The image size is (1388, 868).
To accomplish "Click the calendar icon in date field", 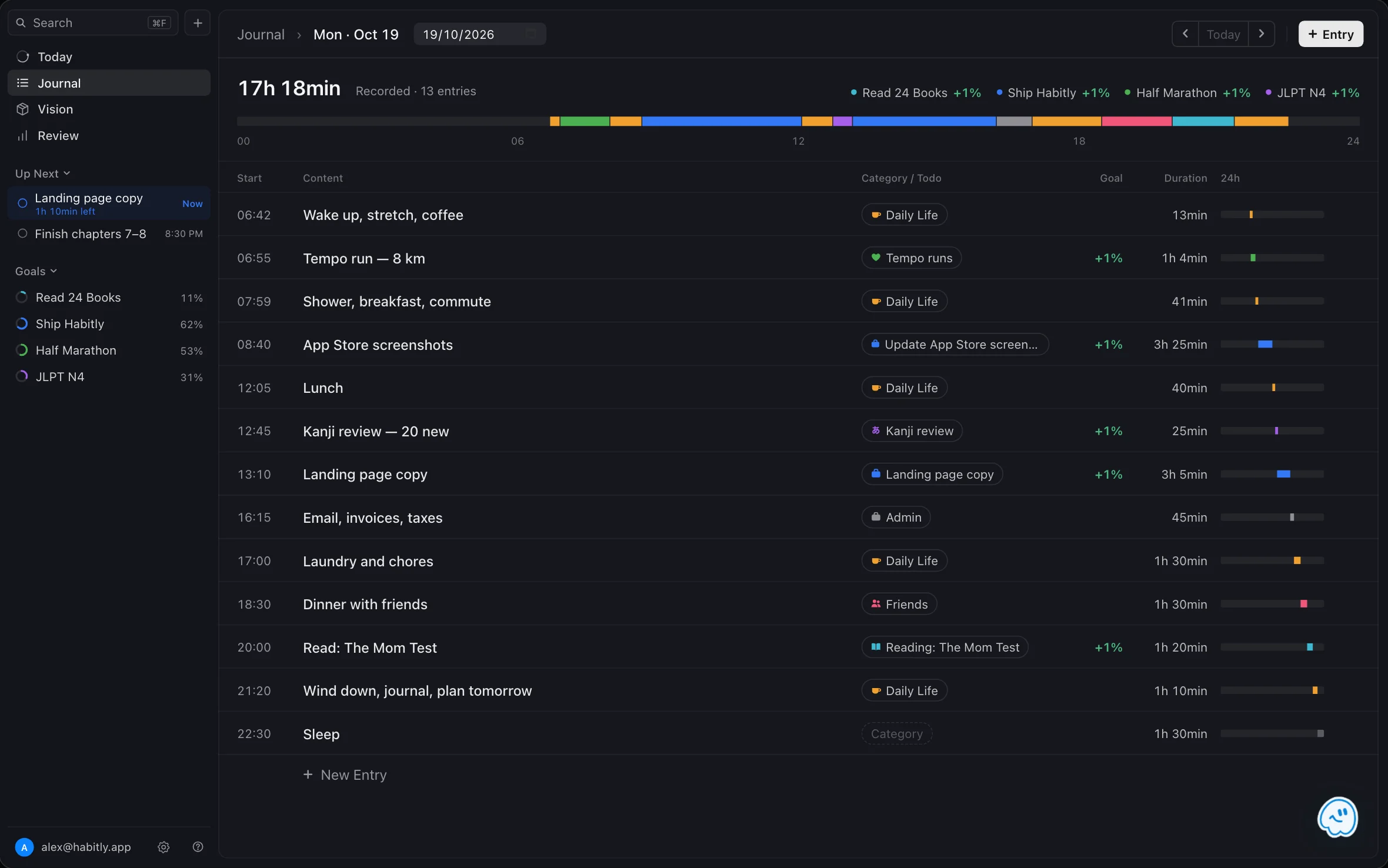I will pos(530,34).
